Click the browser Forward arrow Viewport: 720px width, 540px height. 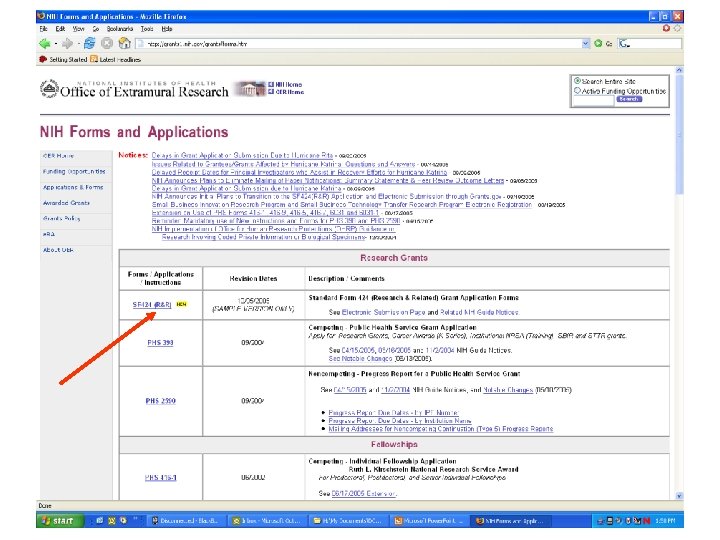[67, 44]
